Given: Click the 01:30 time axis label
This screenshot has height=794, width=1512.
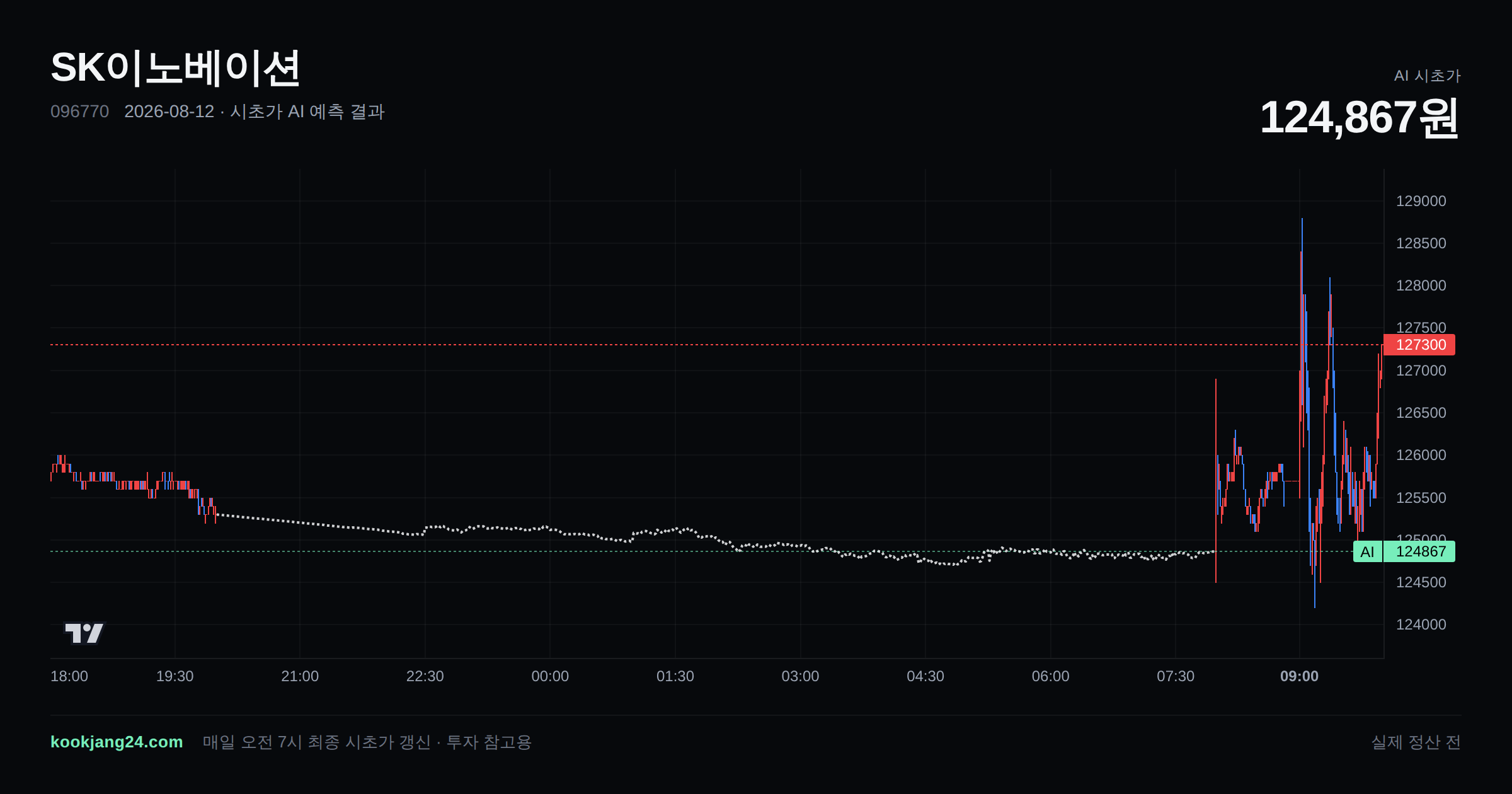Looking at the screenshot, I should pyautogui.click(x=675, y=676).
